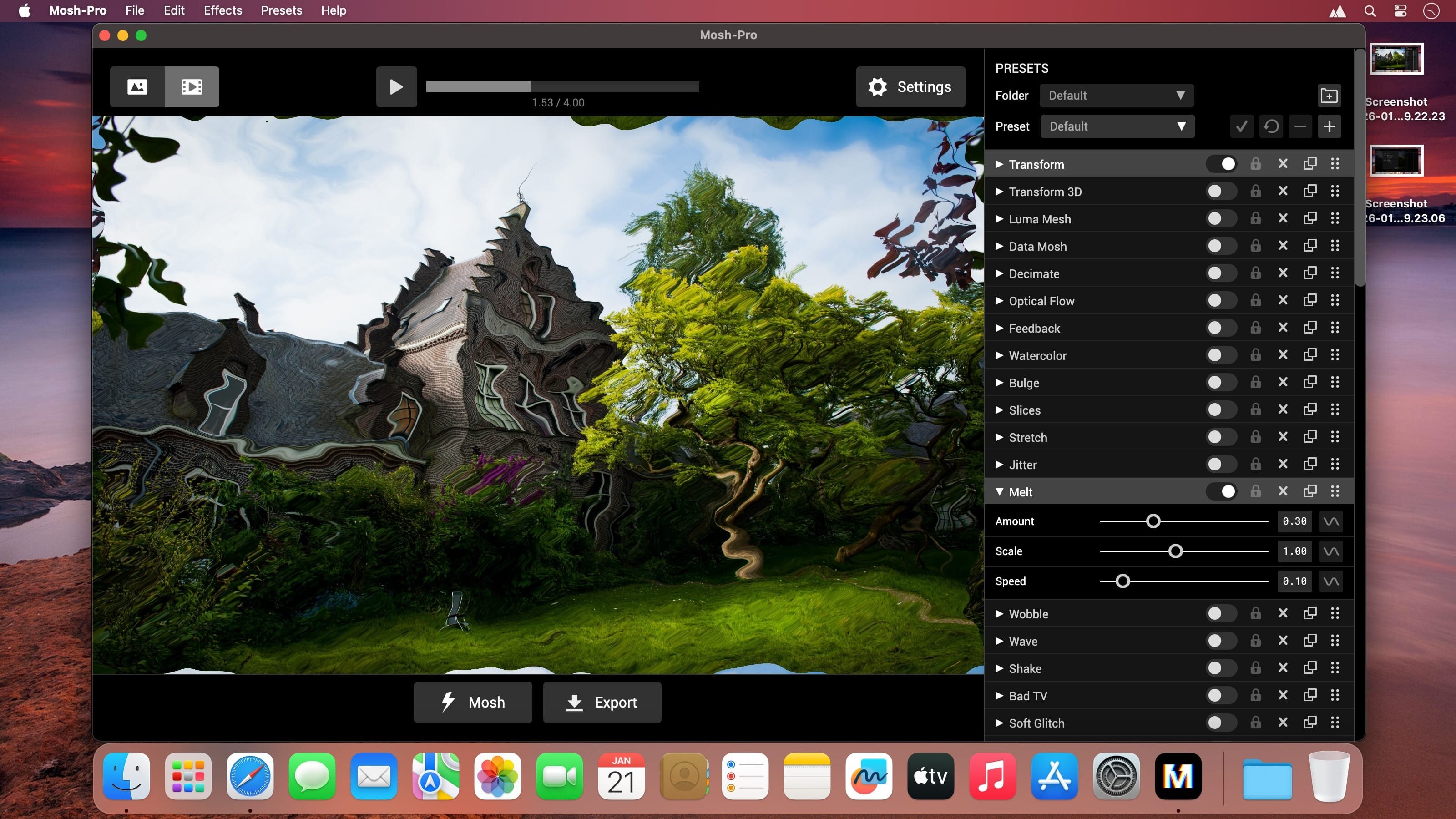
Task: Enable the Luma Mesh effect toggle
Action: point(1221,219)
